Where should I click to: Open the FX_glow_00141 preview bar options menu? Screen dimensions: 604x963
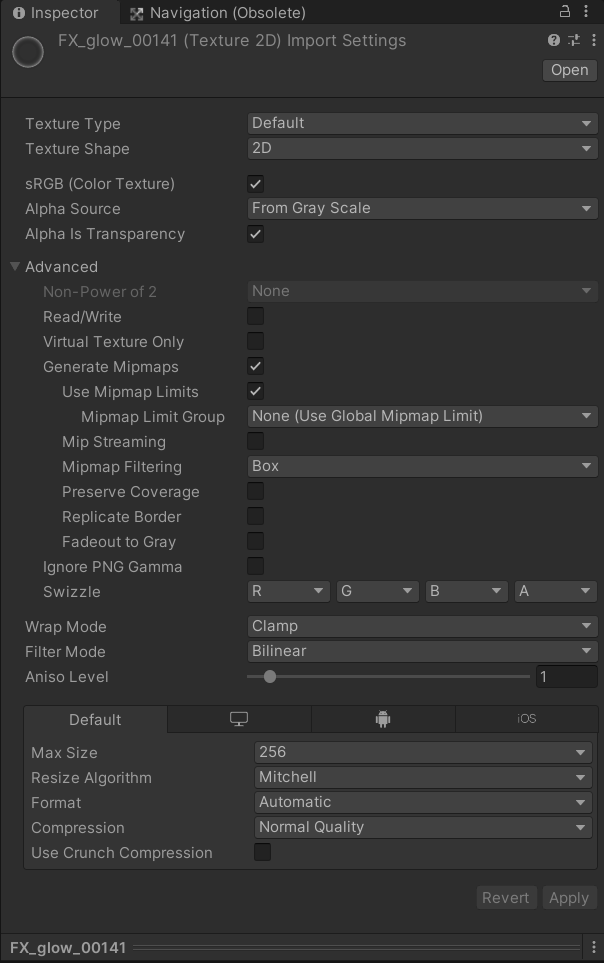(593, 947)
